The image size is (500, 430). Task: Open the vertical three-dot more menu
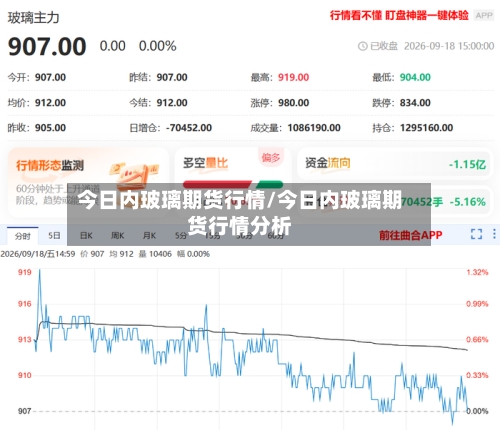[x=494, y=234]
